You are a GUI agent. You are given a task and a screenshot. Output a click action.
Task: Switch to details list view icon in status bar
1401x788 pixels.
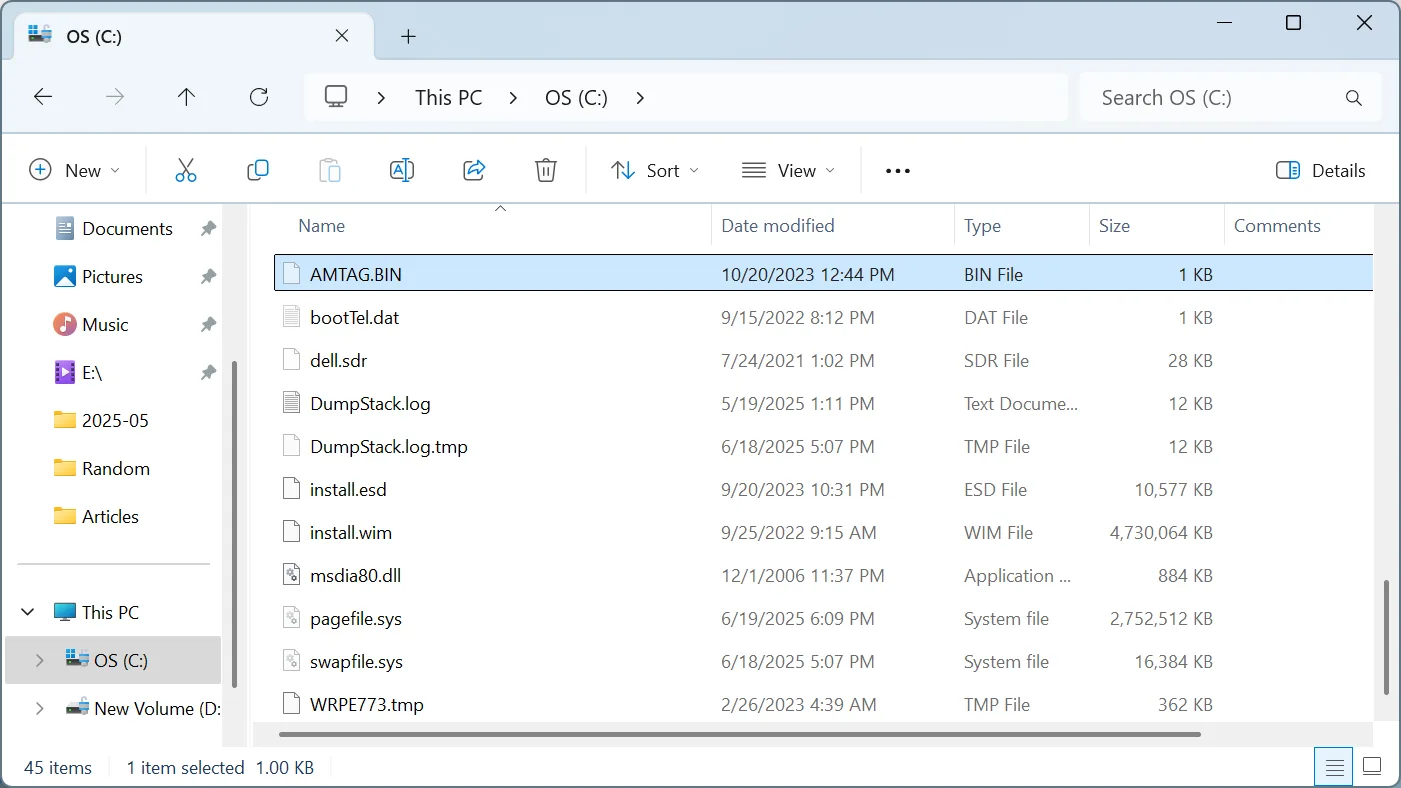coord(1334,767)
